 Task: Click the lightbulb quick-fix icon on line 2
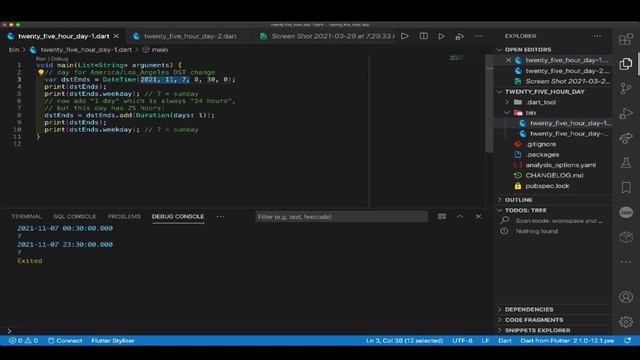click(41, 73)
